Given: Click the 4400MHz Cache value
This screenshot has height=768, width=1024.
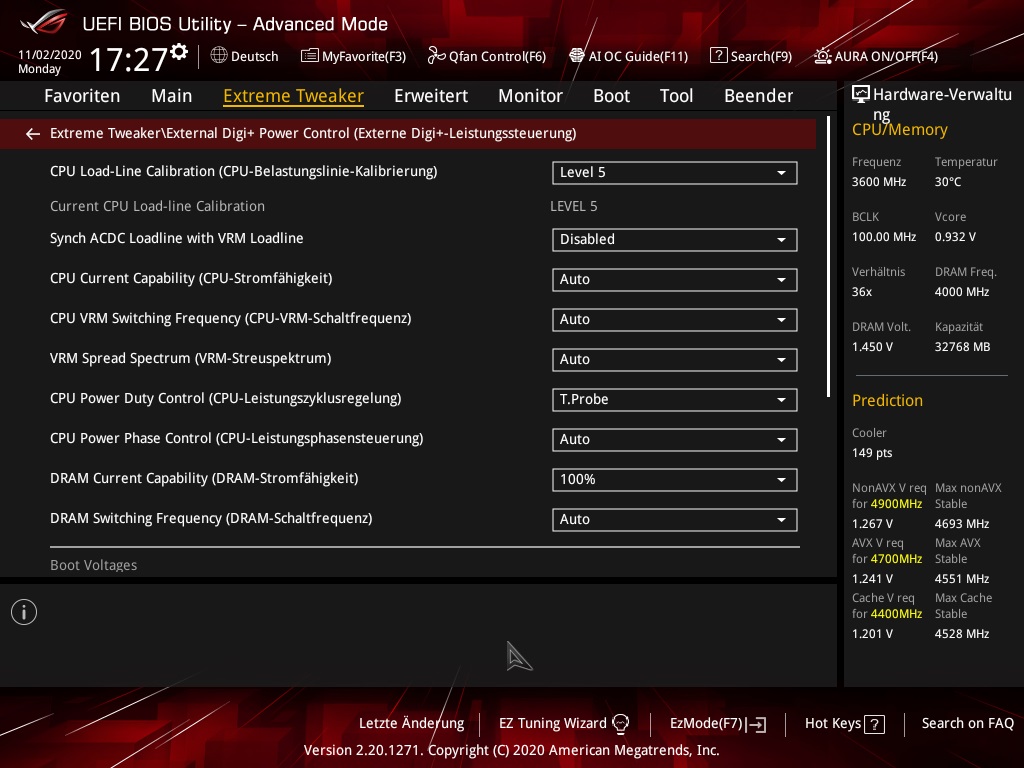Looking at the screenshot, I should point(896,614).
